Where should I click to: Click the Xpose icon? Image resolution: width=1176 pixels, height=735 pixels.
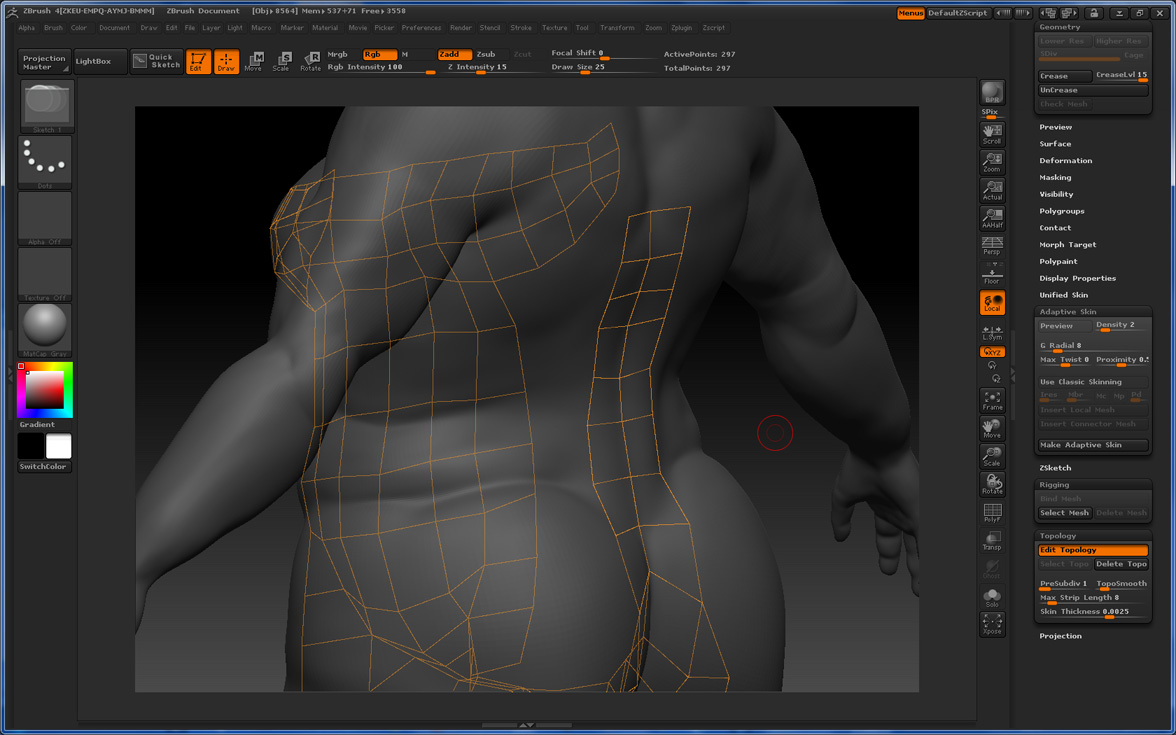click(x=992, y=625)
